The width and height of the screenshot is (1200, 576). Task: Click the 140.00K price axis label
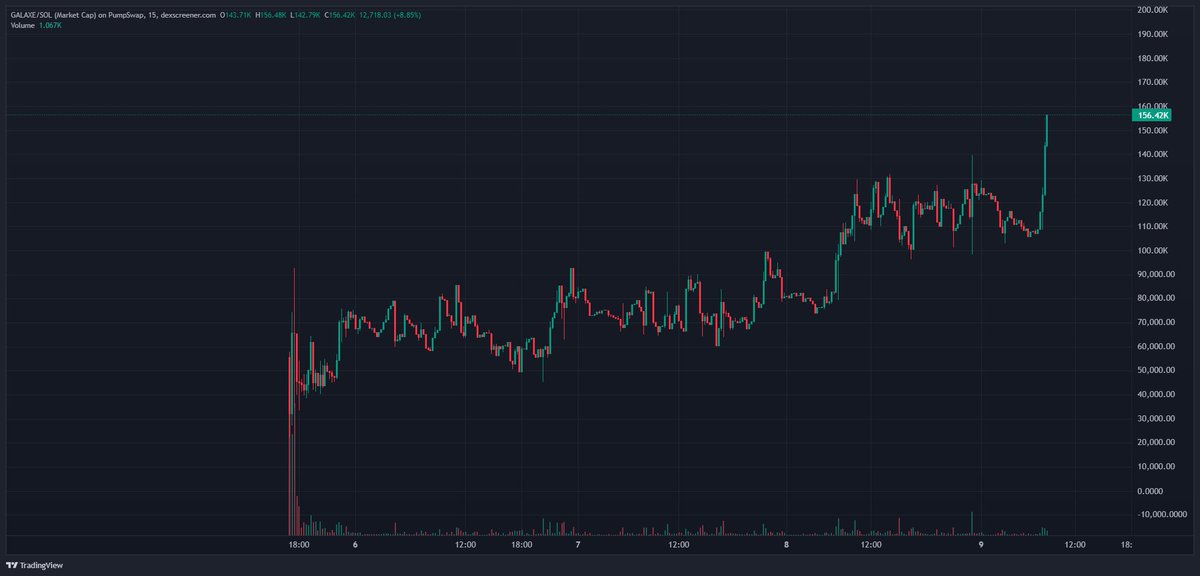tap(1153, 154)
